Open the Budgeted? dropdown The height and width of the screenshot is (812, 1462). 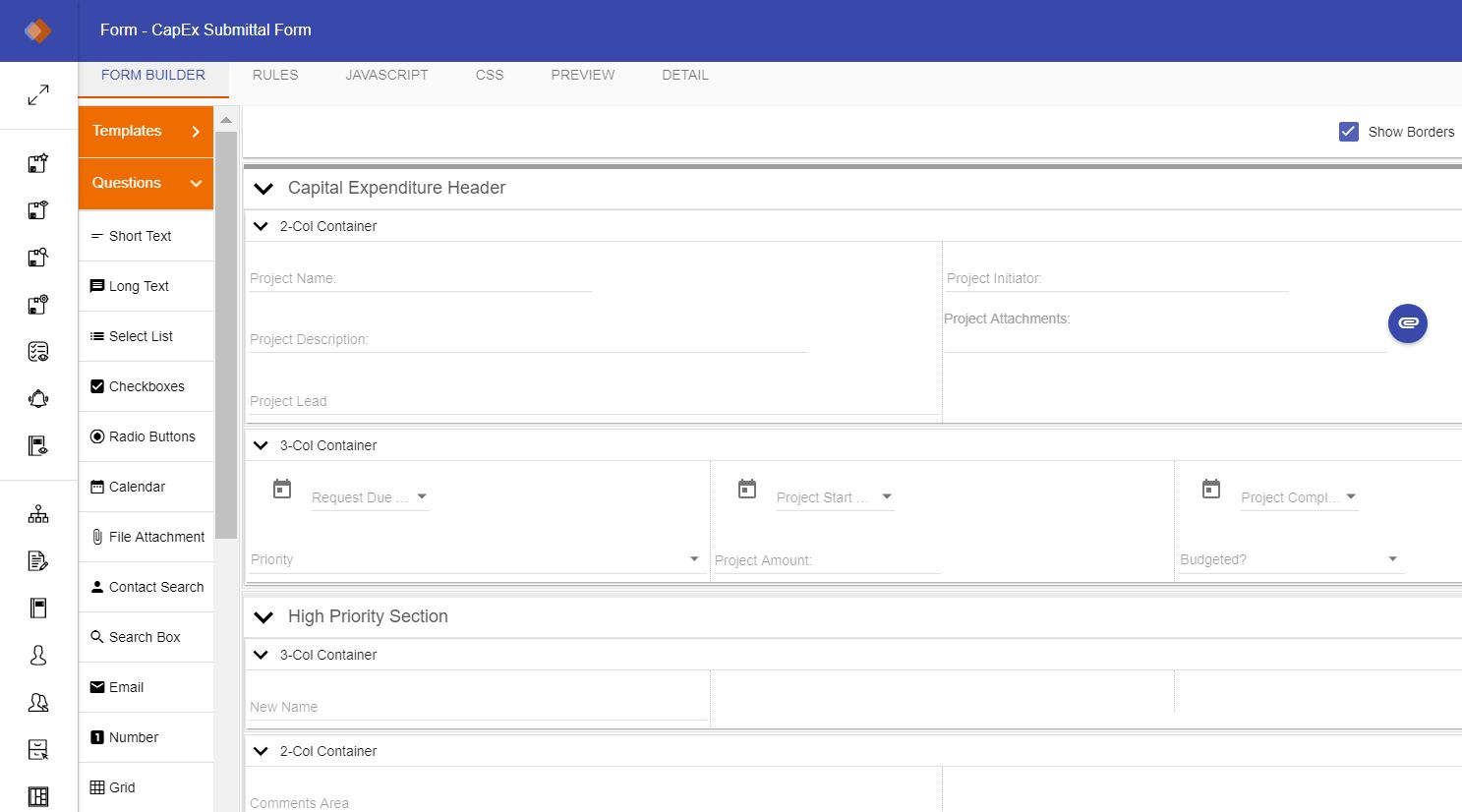(1392, 558)
